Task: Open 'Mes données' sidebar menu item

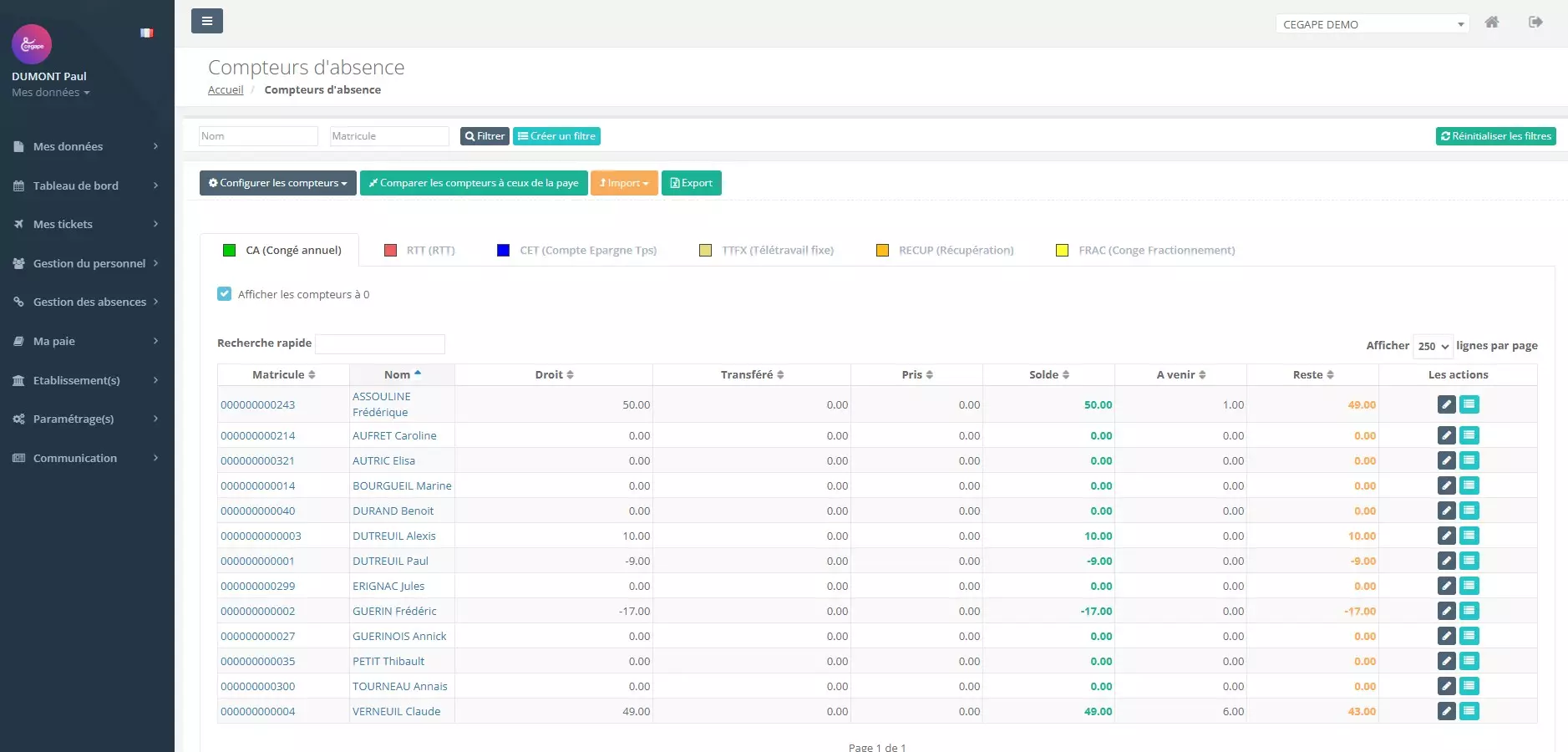Action: 87,146
